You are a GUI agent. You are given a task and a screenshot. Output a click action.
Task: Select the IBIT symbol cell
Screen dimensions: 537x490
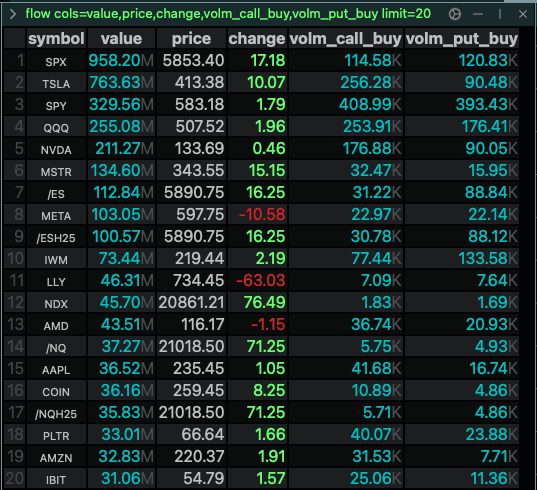click(x=56, y=478)
